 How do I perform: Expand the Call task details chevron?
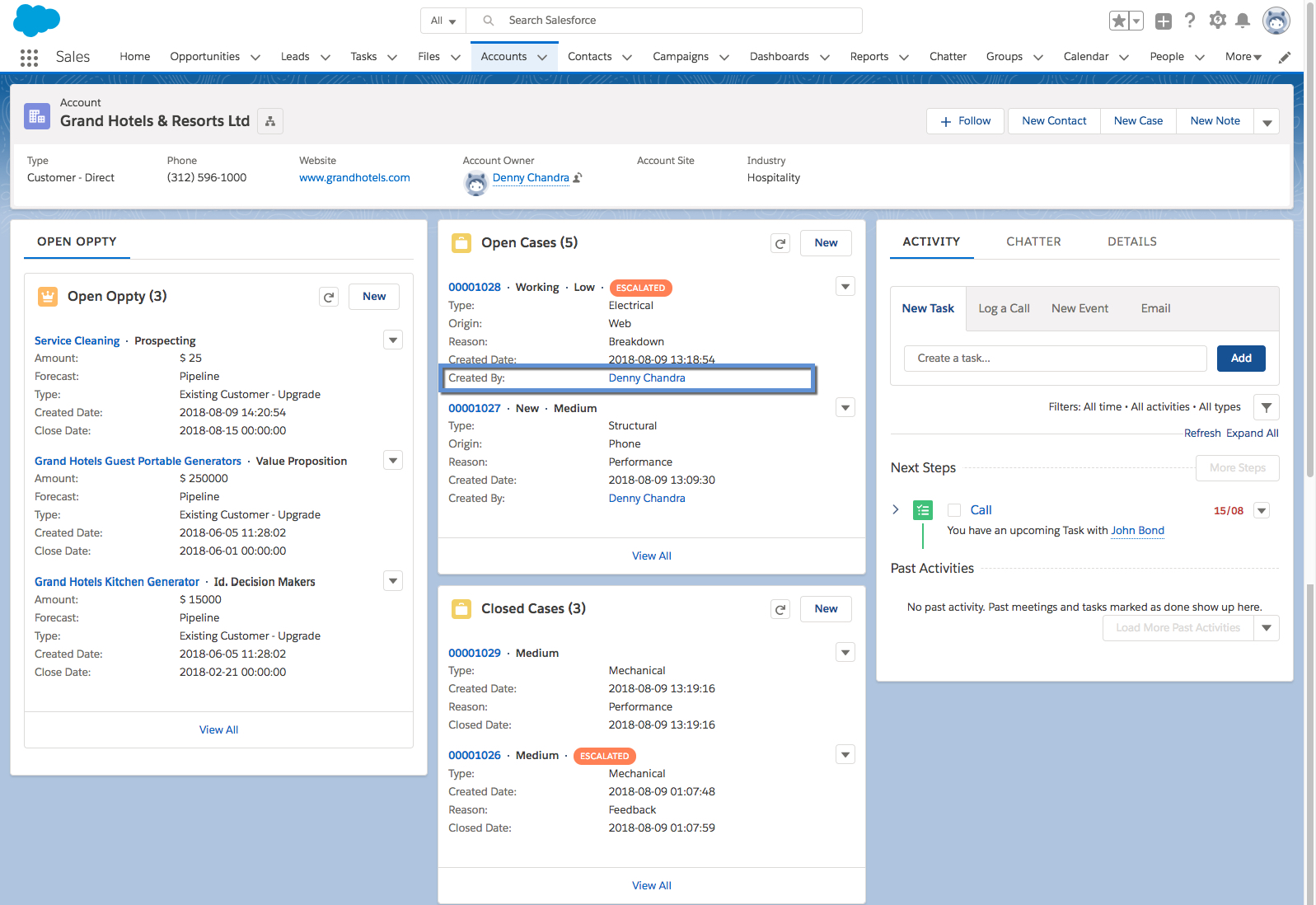tap(896, 509)
